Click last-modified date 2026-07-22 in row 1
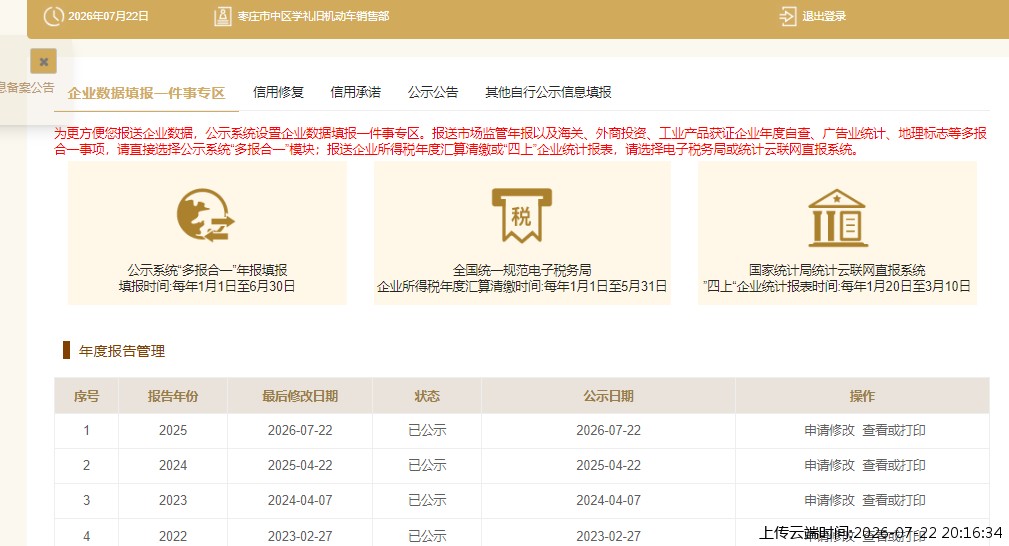1009x546 pixels. [300, 430]
